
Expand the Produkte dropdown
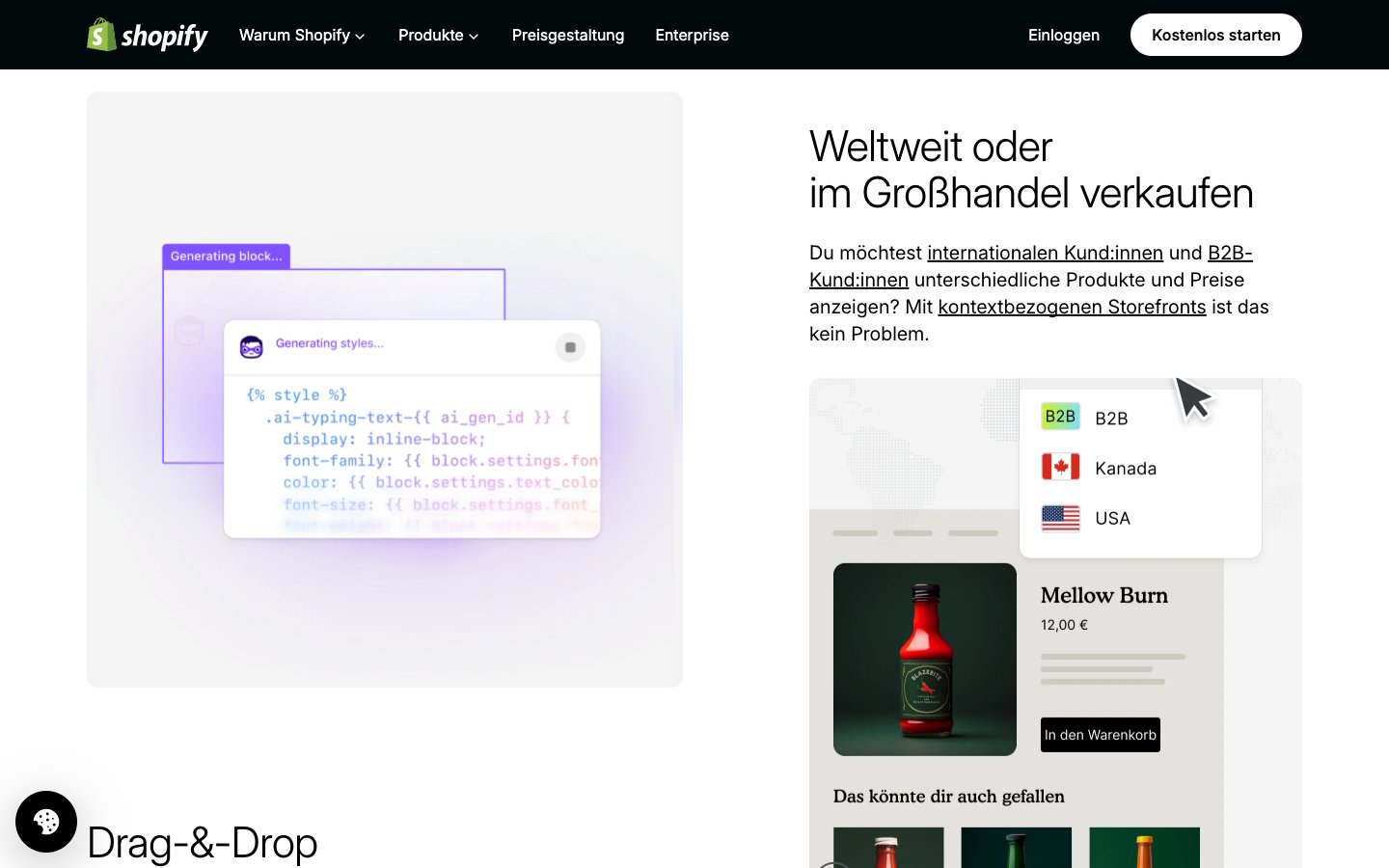[438, 35]
